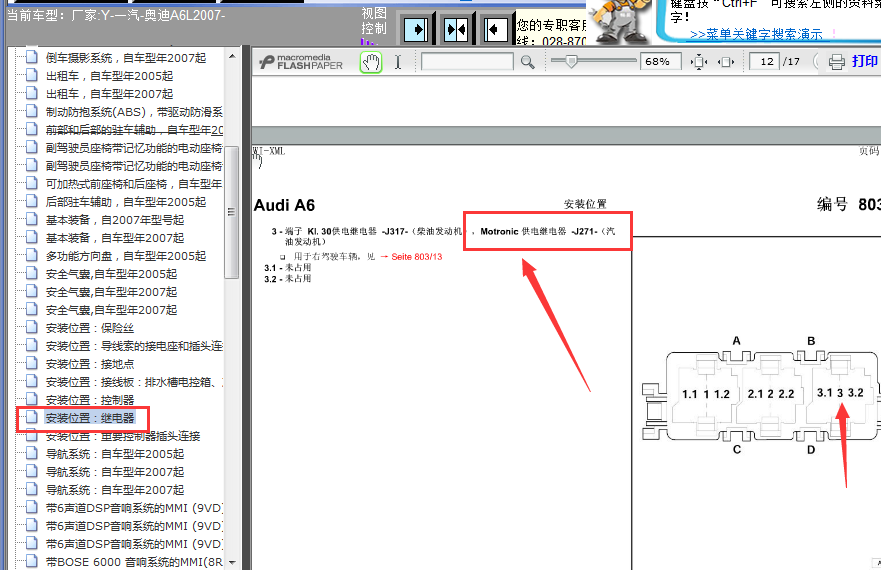The width and height of the screenshot is (881, 570).
Task: Open 安装位置：导线索的接电座和插头连 entry
Action: point(134,346)
